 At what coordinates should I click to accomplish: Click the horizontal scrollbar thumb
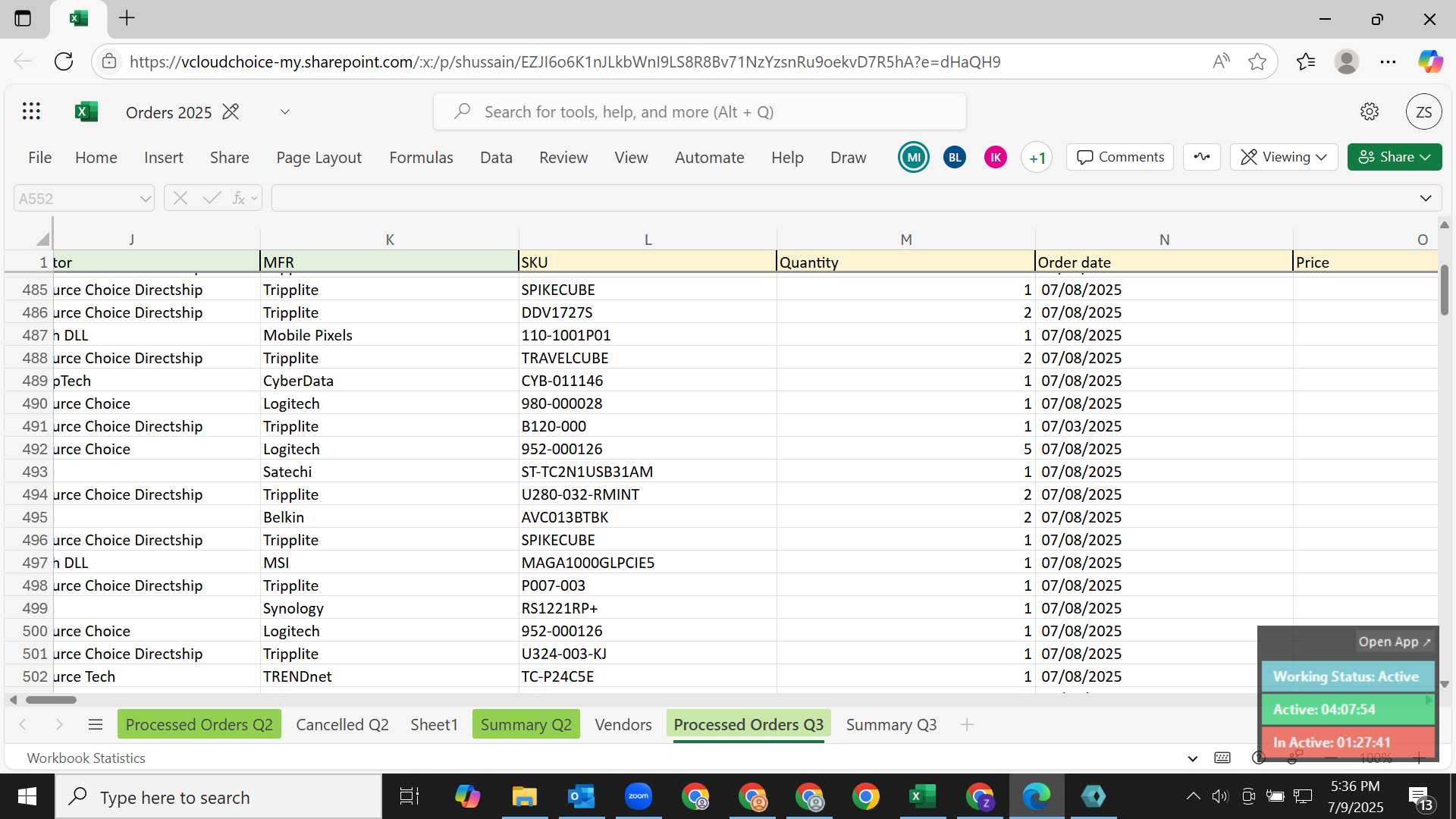(x=51, y=699)
